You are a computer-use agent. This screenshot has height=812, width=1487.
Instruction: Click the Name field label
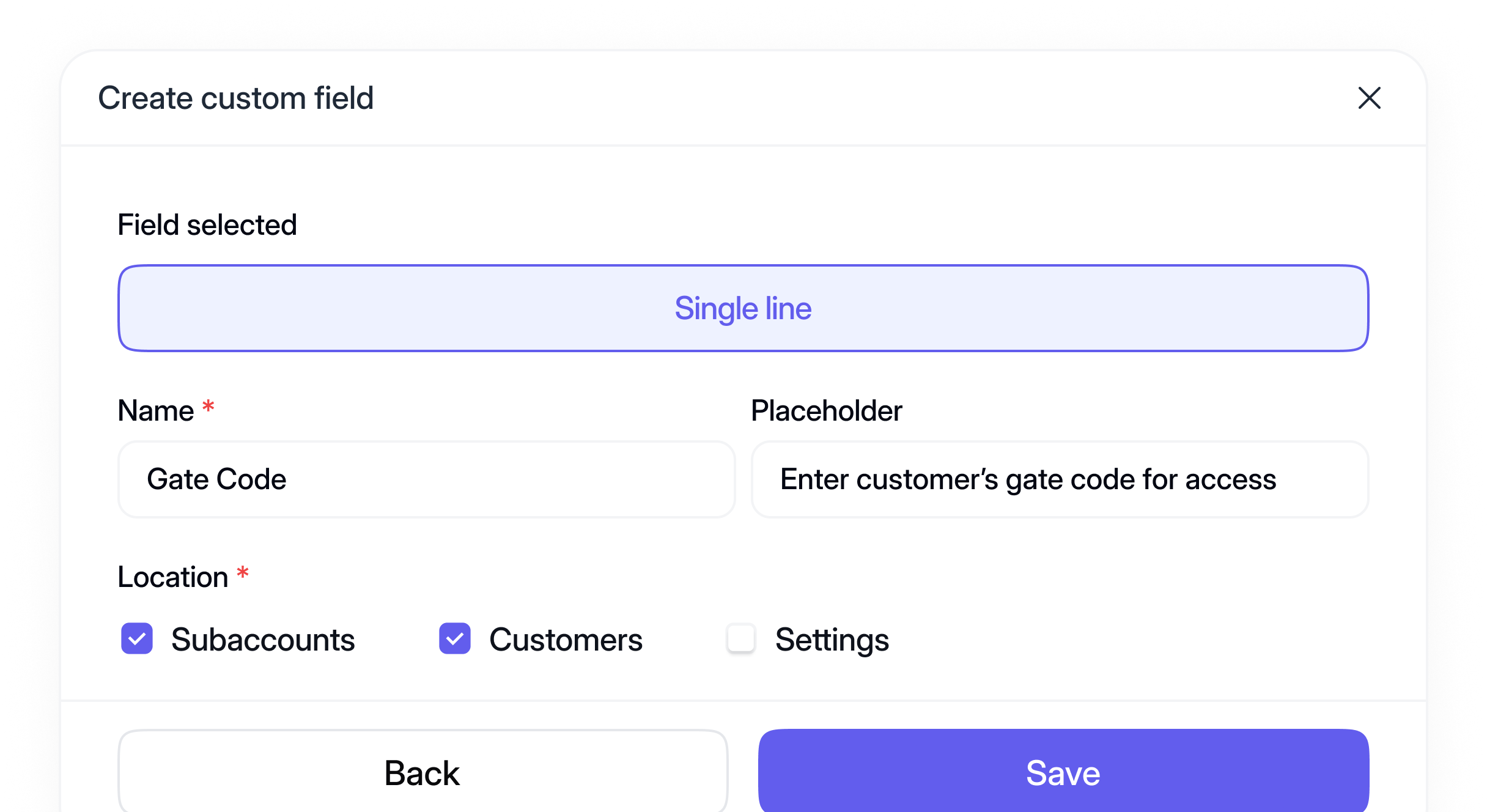tap(156, 410)
